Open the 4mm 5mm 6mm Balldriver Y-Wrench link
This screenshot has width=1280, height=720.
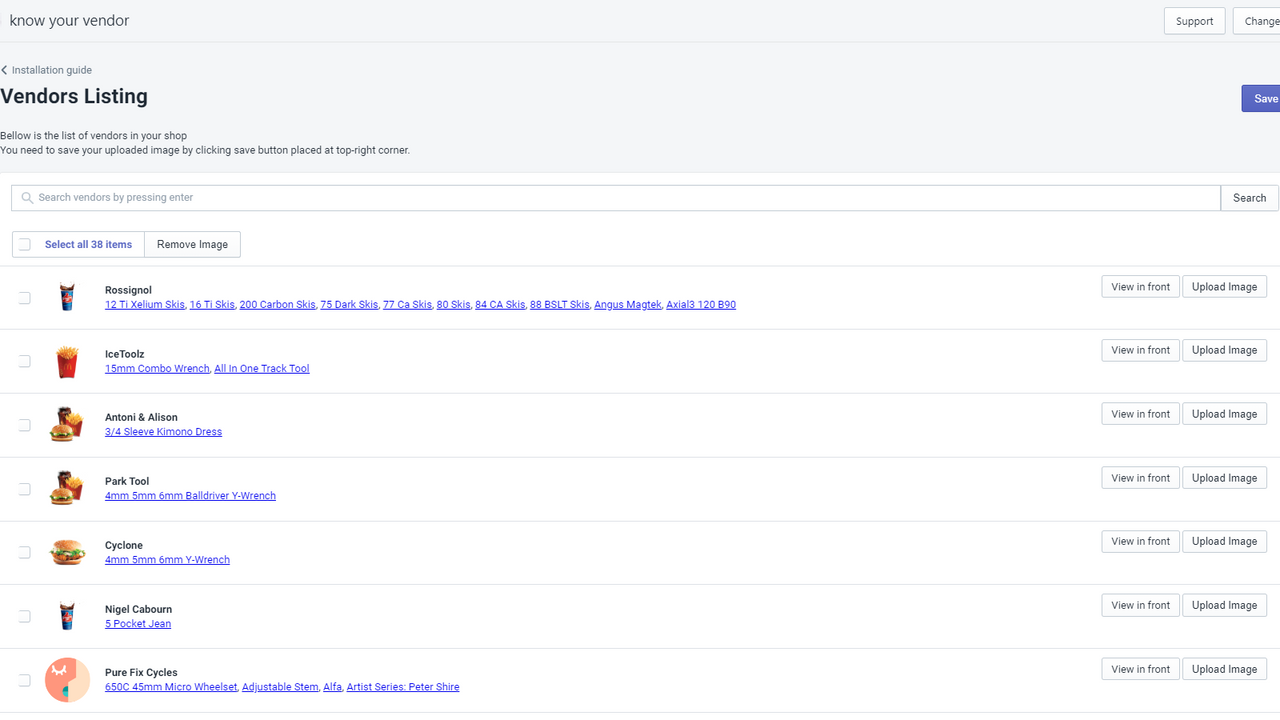(x=190, y=496)
